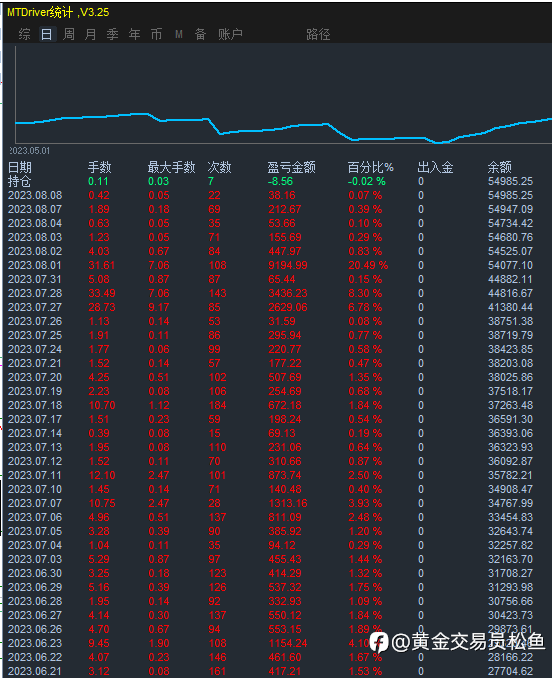Image resolution: width=552 pixels, height=678 pixels.
Task: Select the 2023.08.04 date row
Action: click(x=35, y=224)
